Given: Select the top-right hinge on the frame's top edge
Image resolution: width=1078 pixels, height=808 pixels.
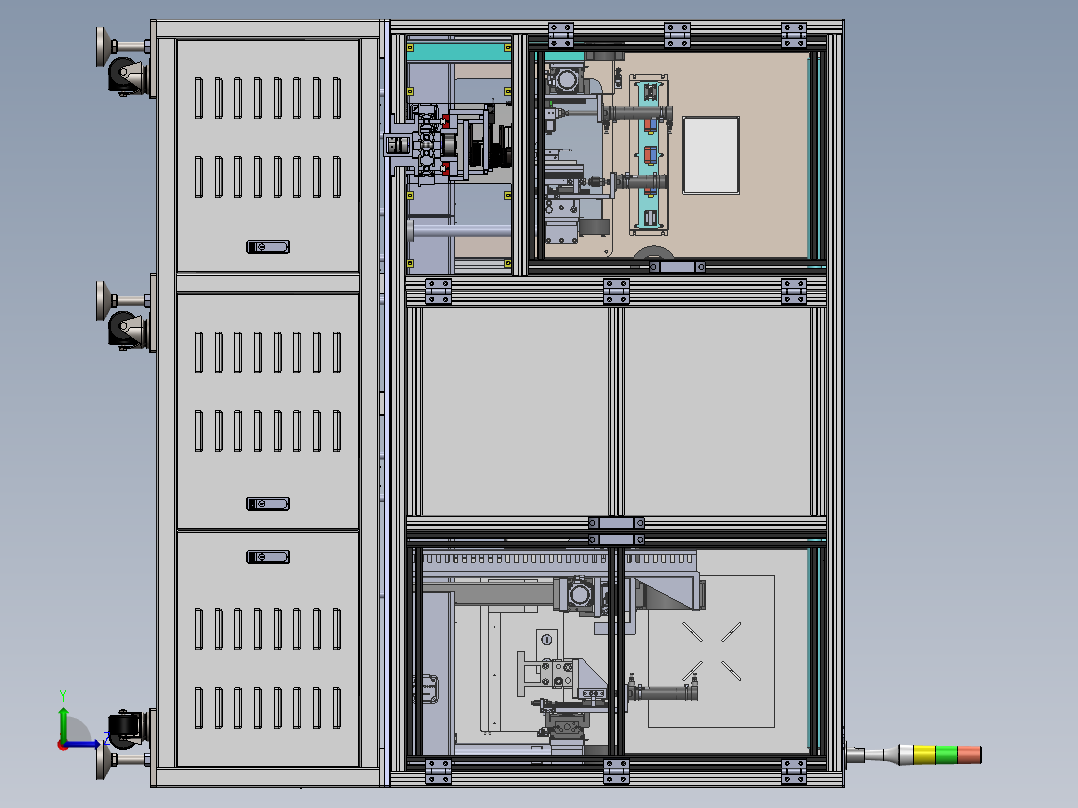Looking at the screenshot, I should (x=793, y=35).
